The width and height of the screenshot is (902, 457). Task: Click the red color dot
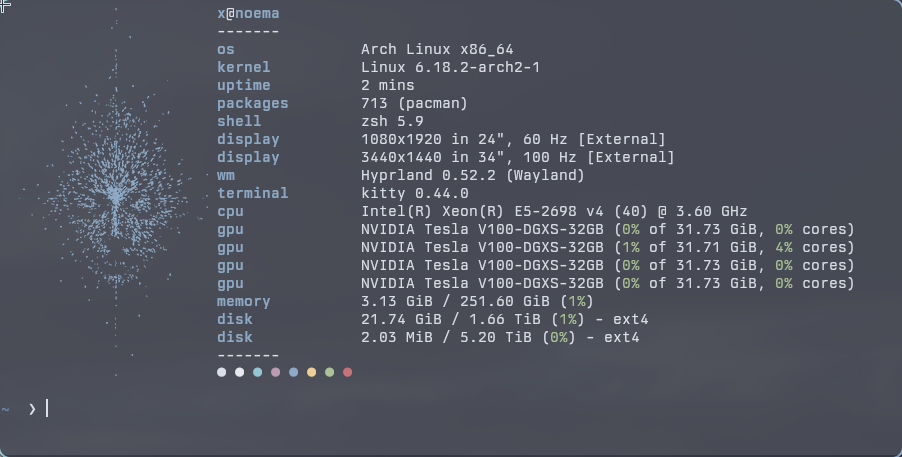347,372
